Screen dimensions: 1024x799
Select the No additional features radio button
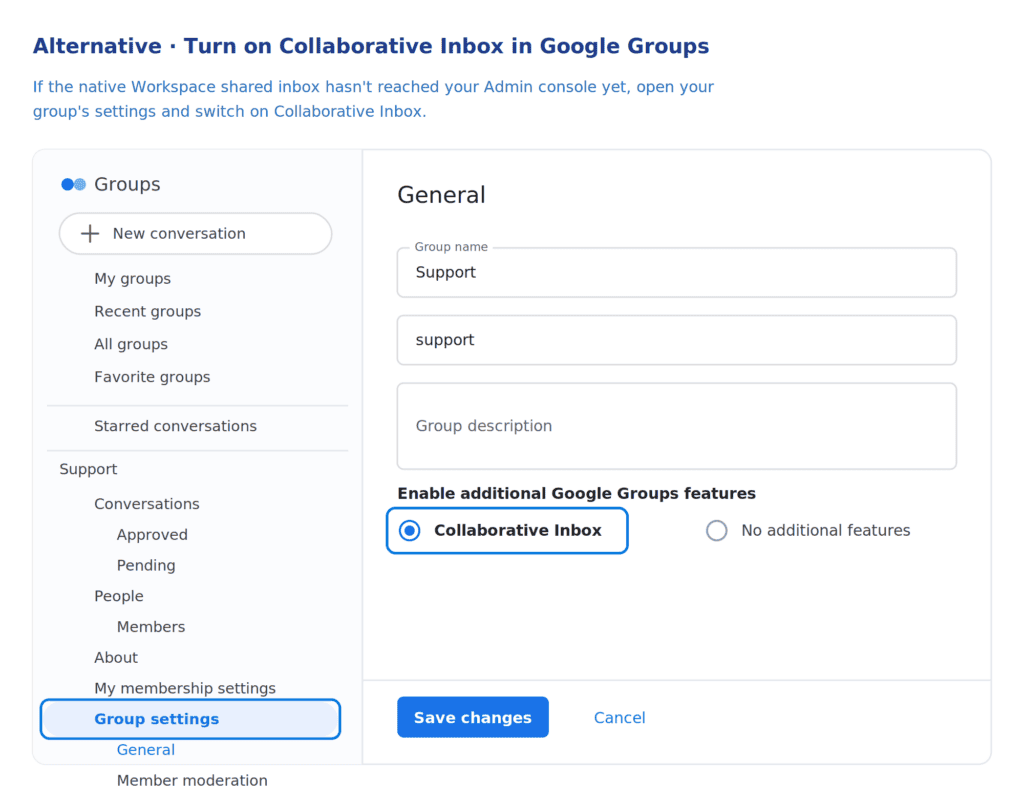coord(716,530)
